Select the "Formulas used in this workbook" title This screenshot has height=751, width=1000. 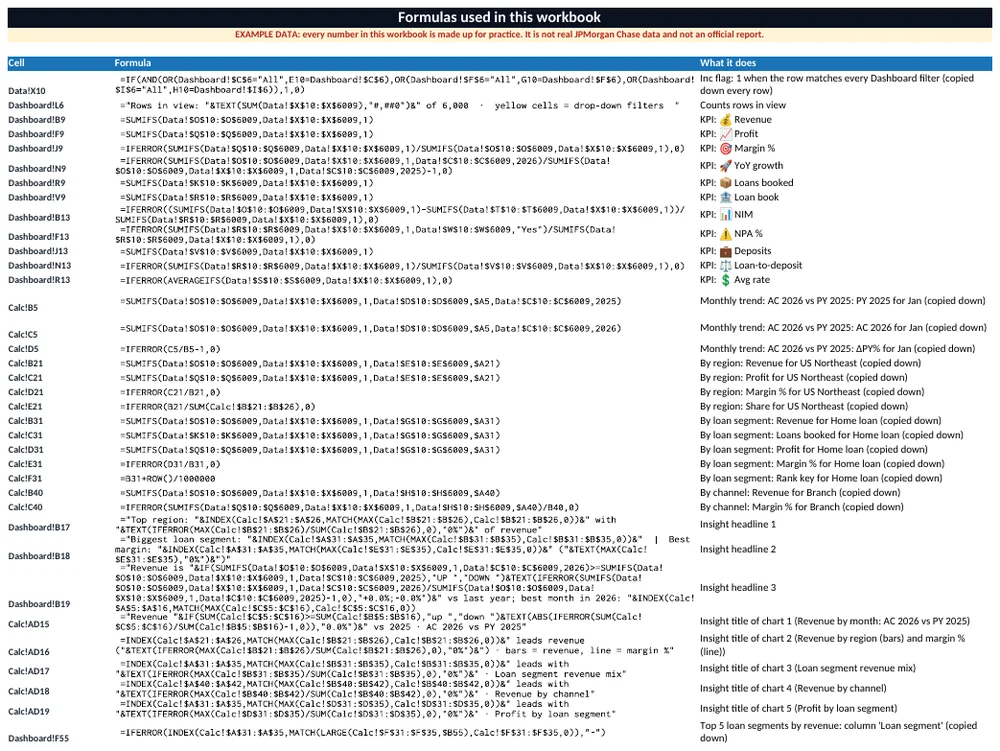coord(499,17)
